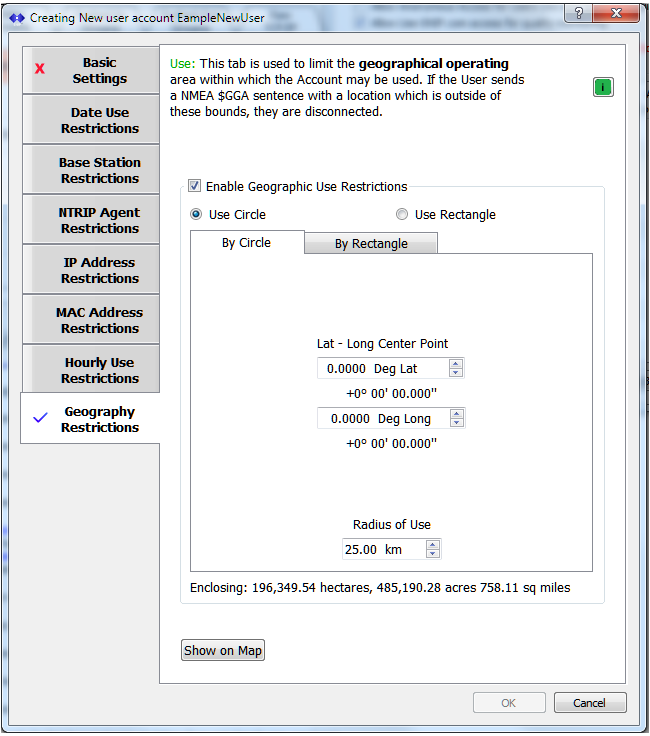650x736 pixels.
Task: Switch to the By Rectangle tab
Action: click(x=371, y=244)
